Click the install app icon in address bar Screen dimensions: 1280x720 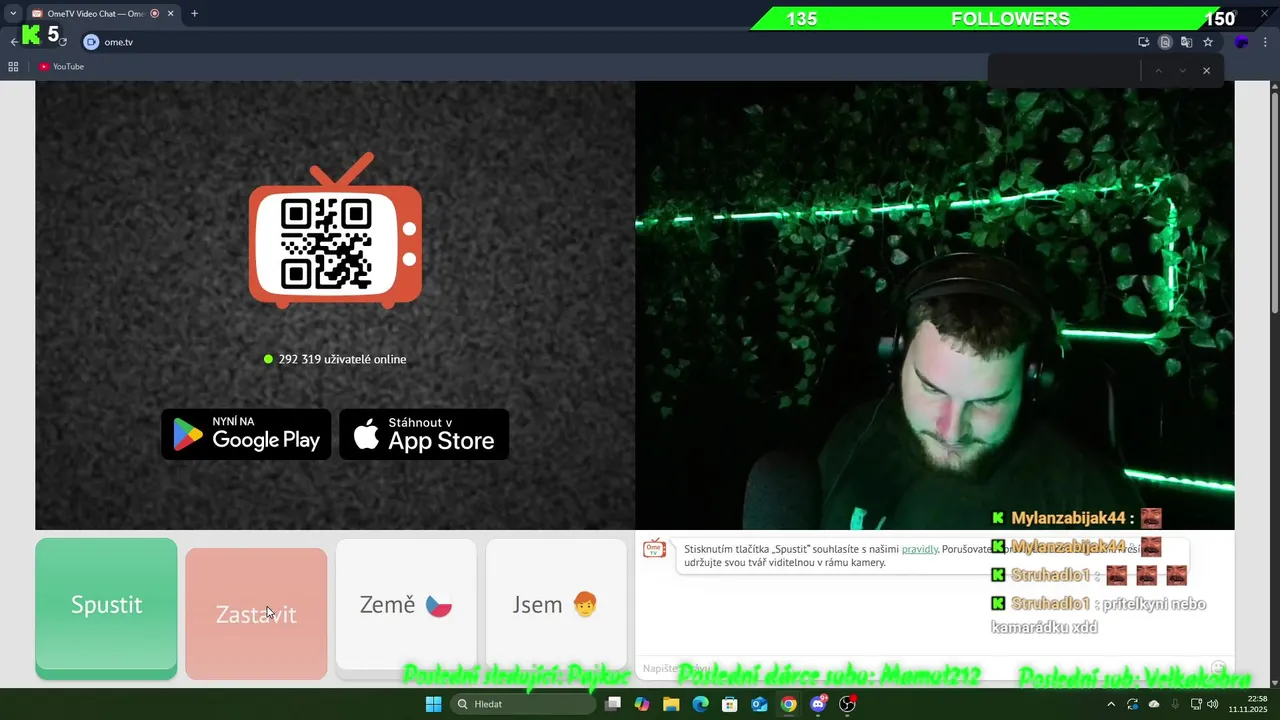point(1143,42)
